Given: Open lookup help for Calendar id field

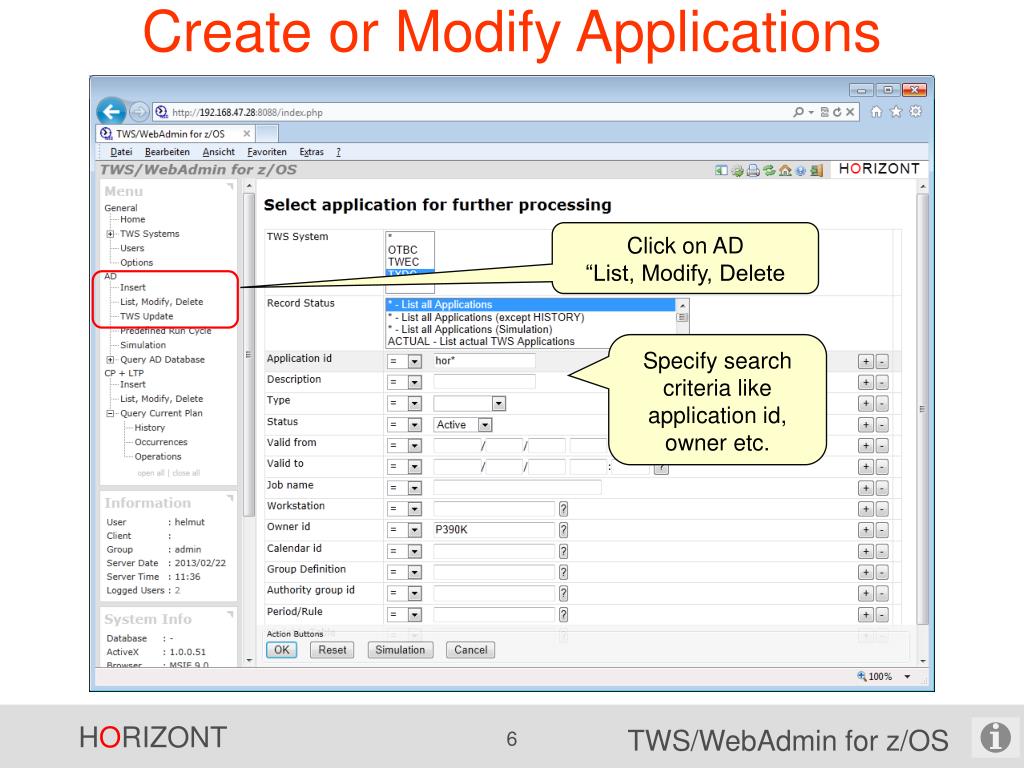Looking at the screenshot, I should tap(563, 551).
